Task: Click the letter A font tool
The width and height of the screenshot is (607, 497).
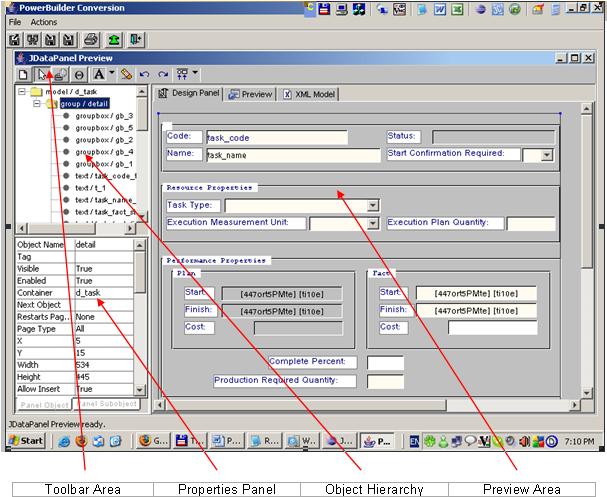Action: pos(99,74)
